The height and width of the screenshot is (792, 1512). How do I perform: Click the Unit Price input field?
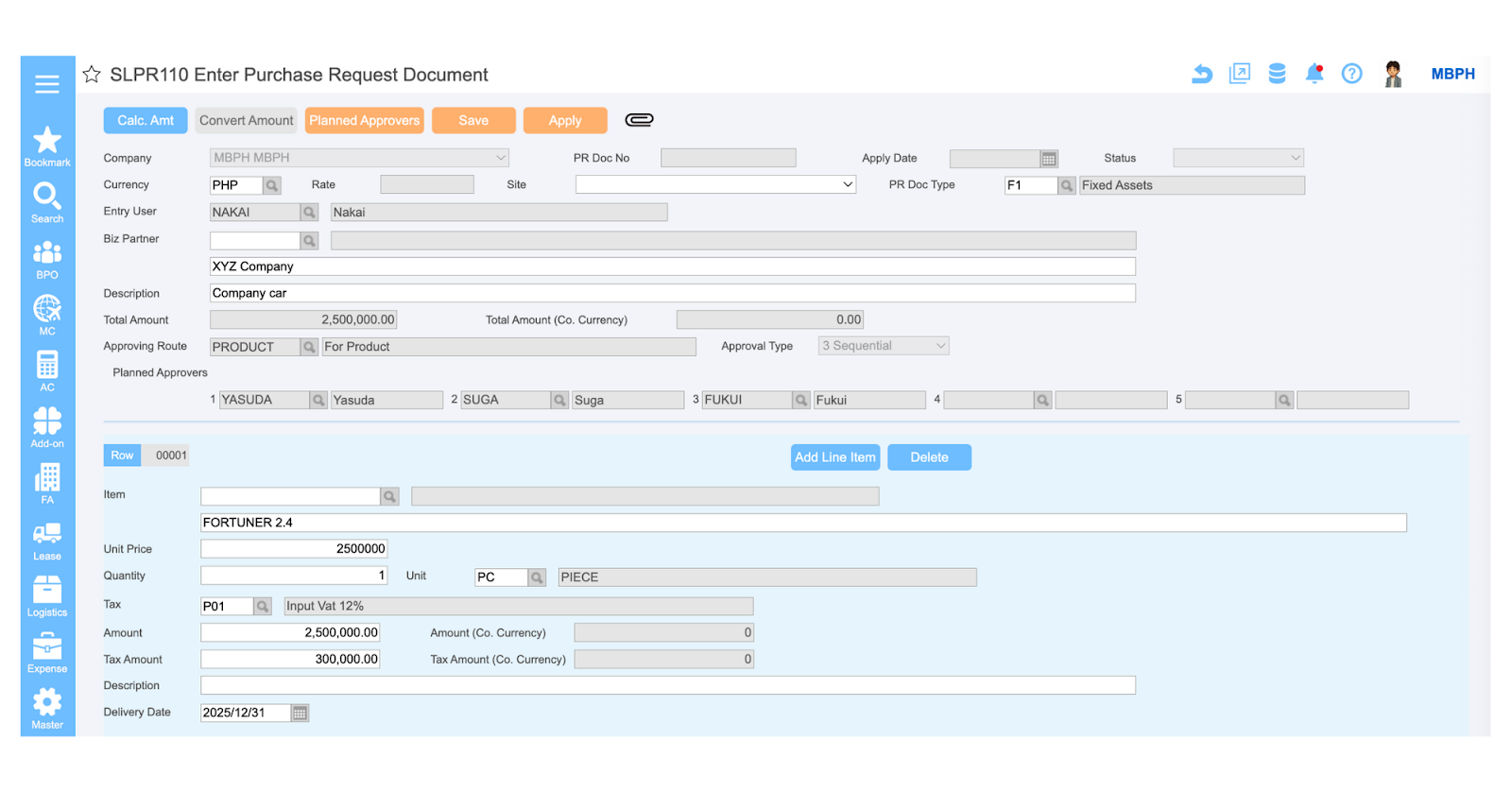pyautogui.click(x=294, y=549)
